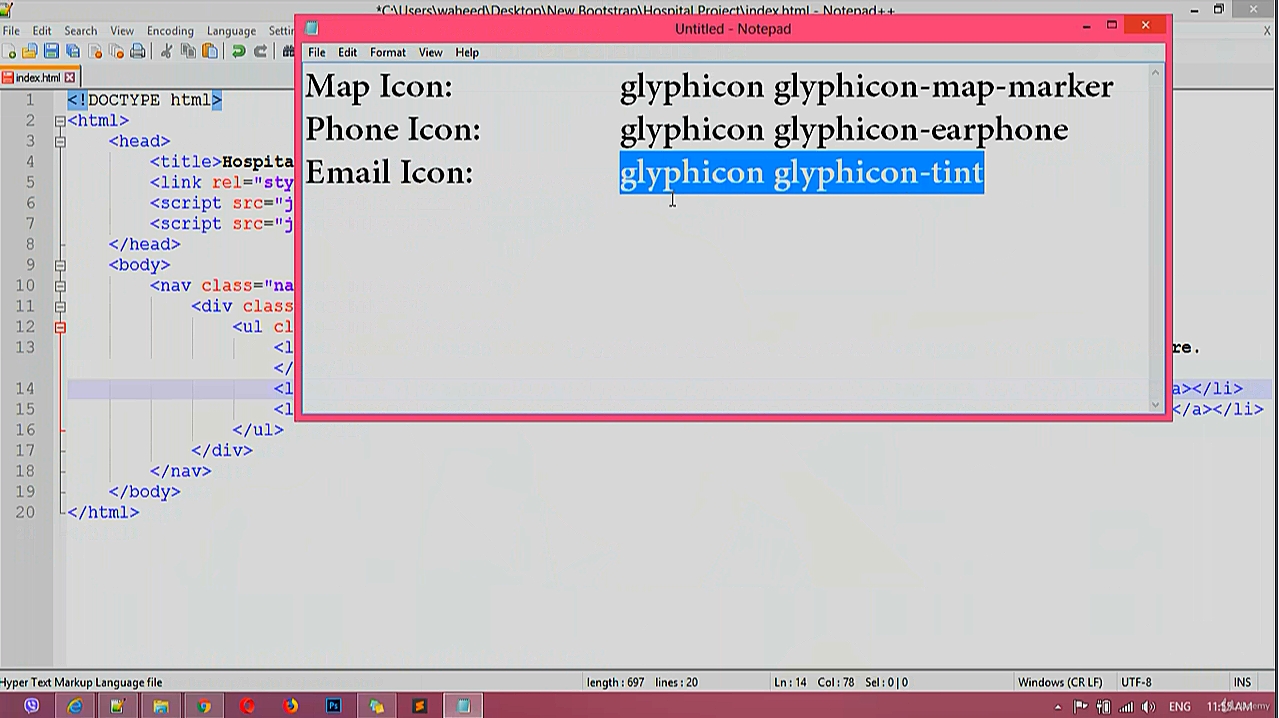The height and width of the screenshot is (718, 1279).
Task: Click the New file icon in Notepad++ toolbar
Action: click(10, 52)
